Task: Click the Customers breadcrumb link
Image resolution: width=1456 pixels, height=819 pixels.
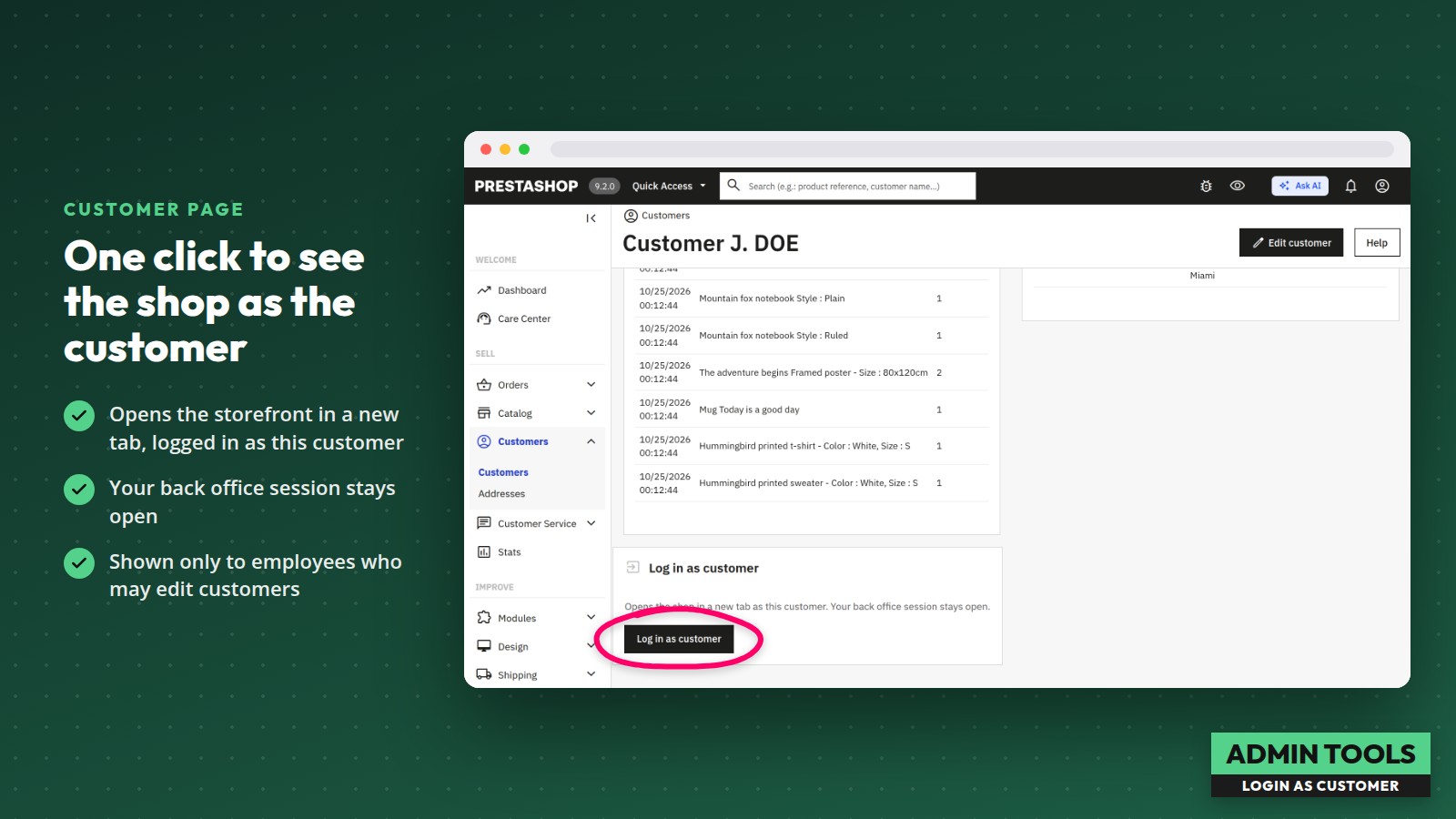Action: pos(665,216)
